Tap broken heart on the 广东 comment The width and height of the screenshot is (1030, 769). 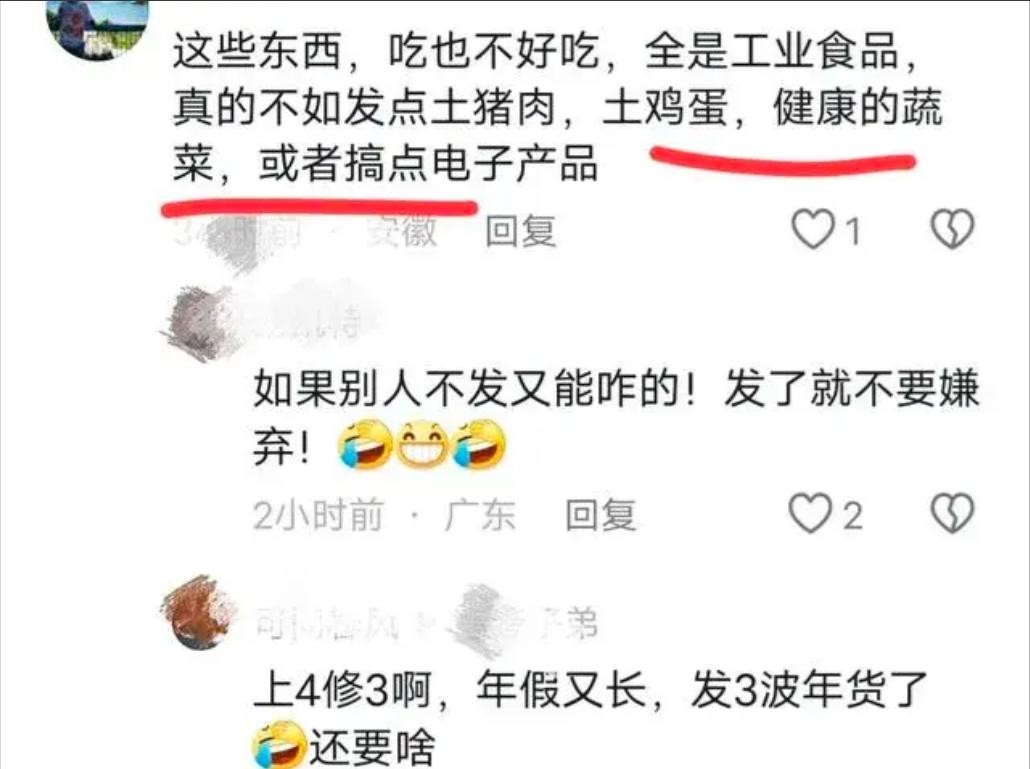click(952, 514)
